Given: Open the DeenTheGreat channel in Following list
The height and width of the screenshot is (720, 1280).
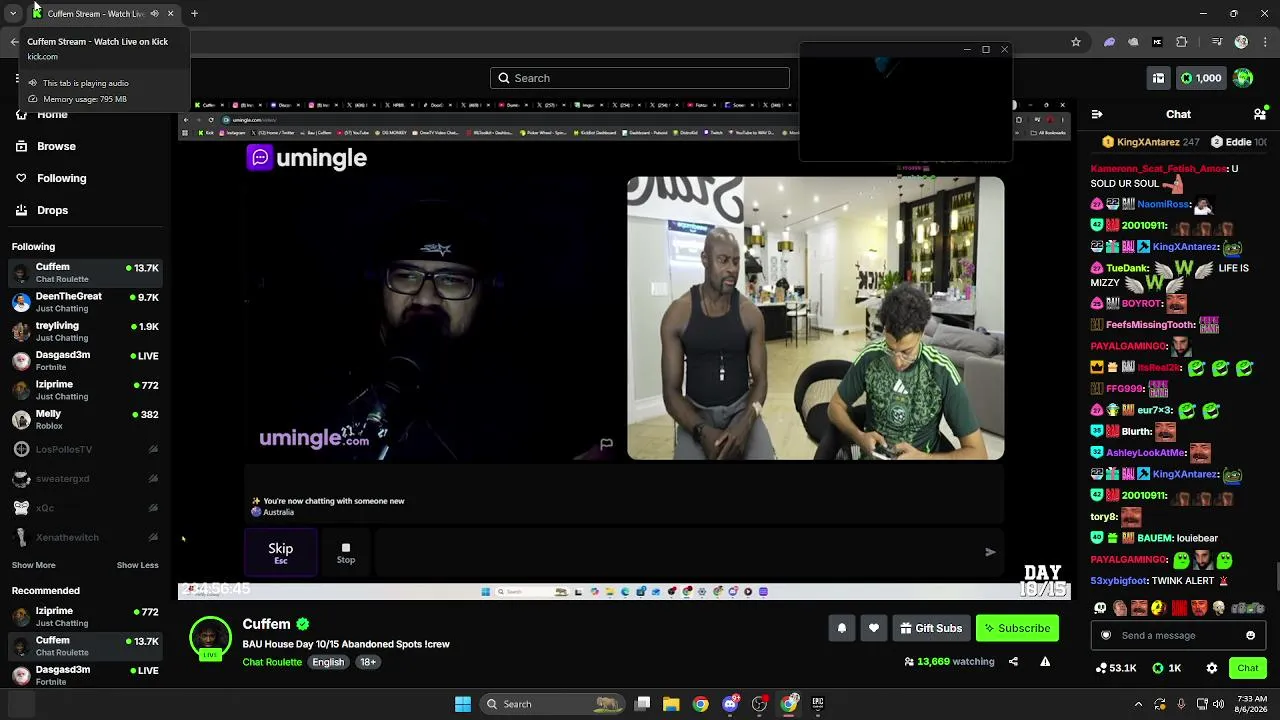Looking at the screenshot, I should click(85, 302).
